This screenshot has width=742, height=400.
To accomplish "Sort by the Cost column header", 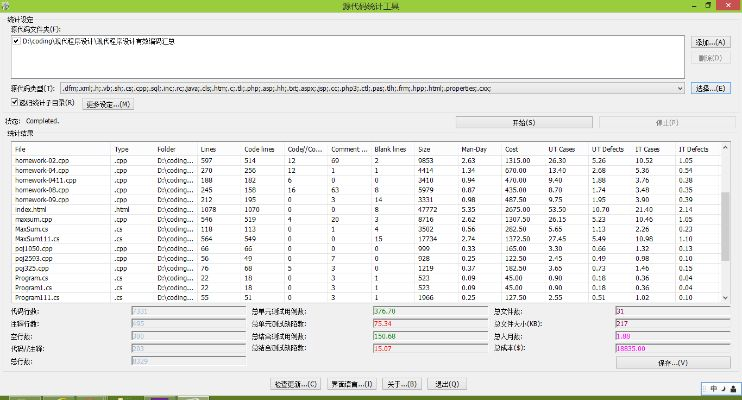I will tap(523, 149).
